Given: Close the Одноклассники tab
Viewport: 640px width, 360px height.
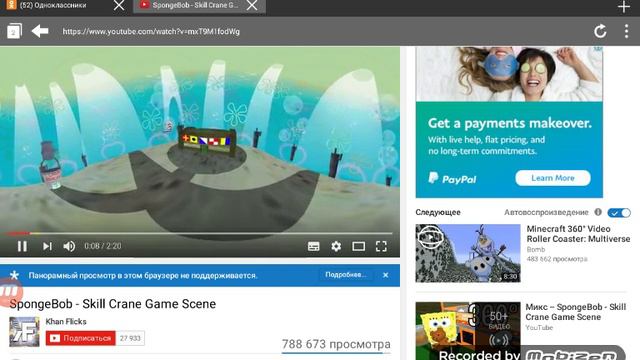Looking at the screenshot, I should click(x=119, y=5).
